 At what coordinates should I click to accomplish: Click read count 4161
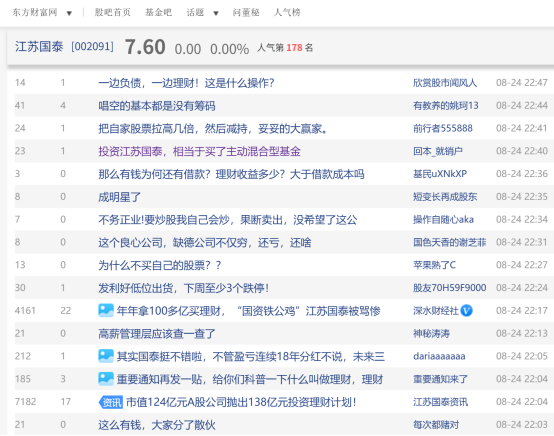tap(25, 311)
